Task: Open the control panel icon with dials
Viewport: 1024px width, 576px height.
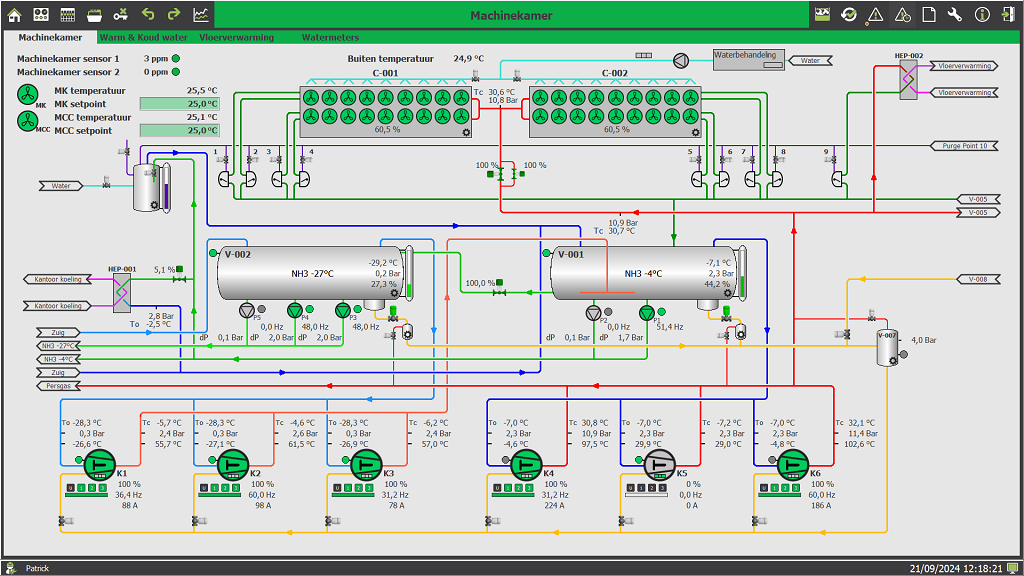Action: pyautogui.click(x=40, y=14)
